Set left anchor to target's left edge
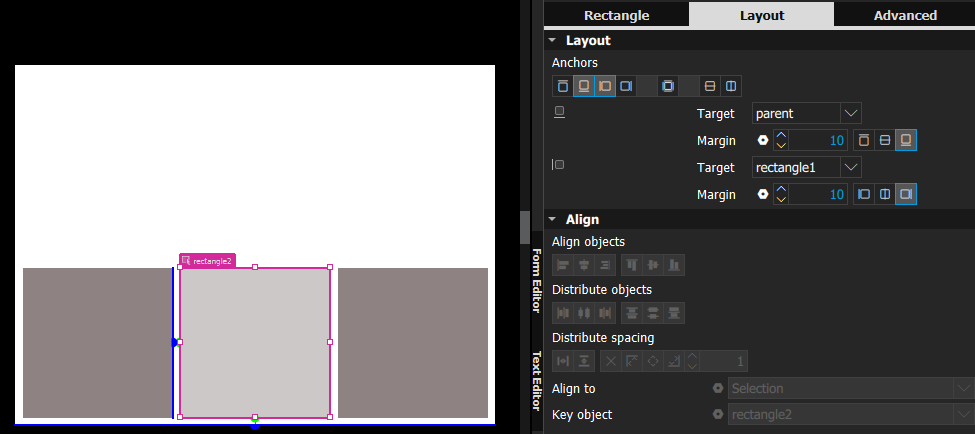 click(863, 194)
